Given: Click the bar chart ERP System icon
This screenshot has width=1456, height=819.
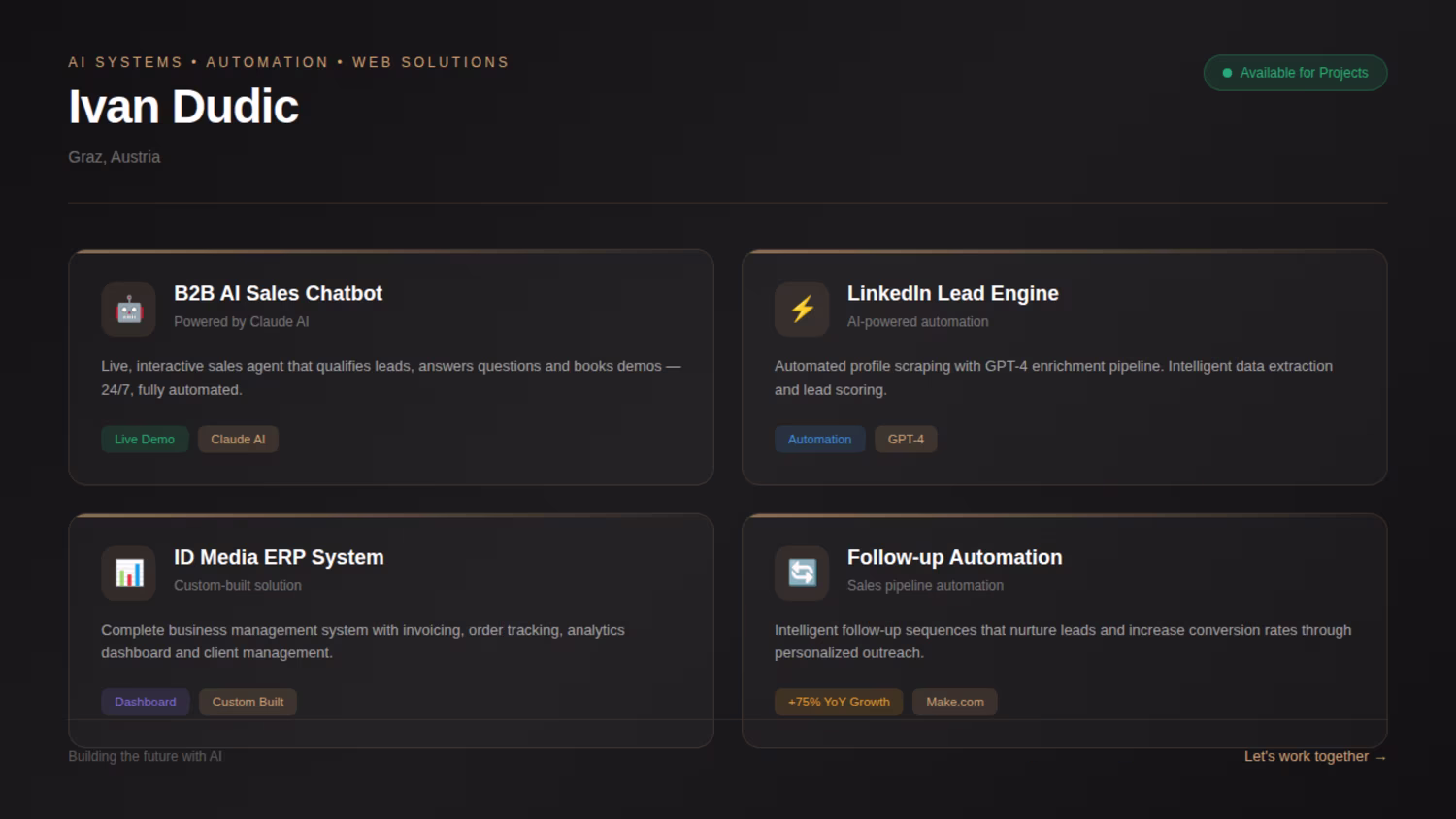Looking at the screenshot, I should [x=129, y=573].
